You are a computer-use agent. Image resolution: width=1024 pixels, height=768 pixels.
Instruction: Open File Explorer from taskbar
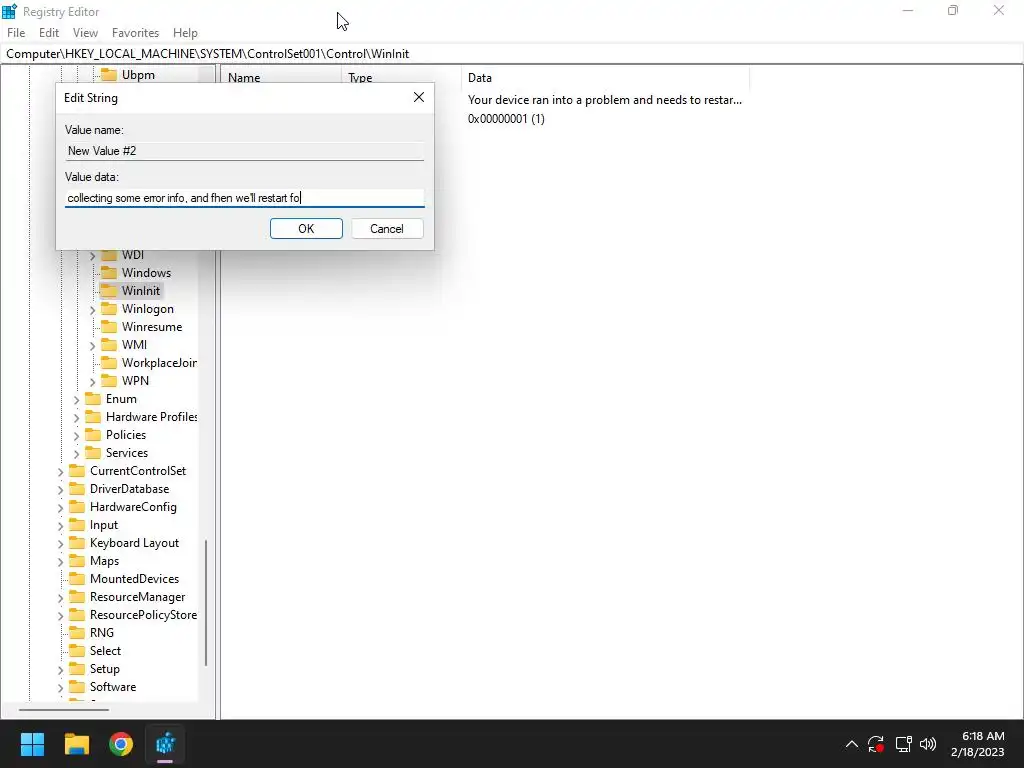77,744
